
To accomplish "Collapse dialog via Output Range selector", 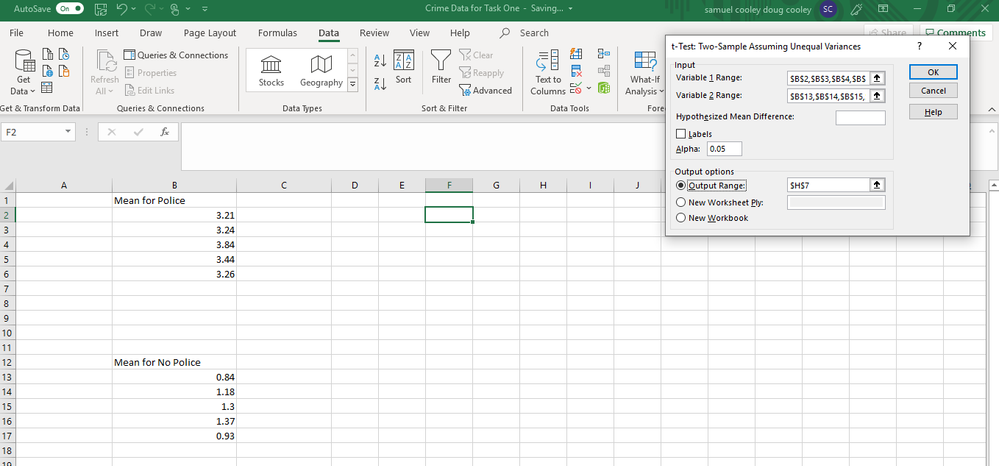I will point(877,185).
